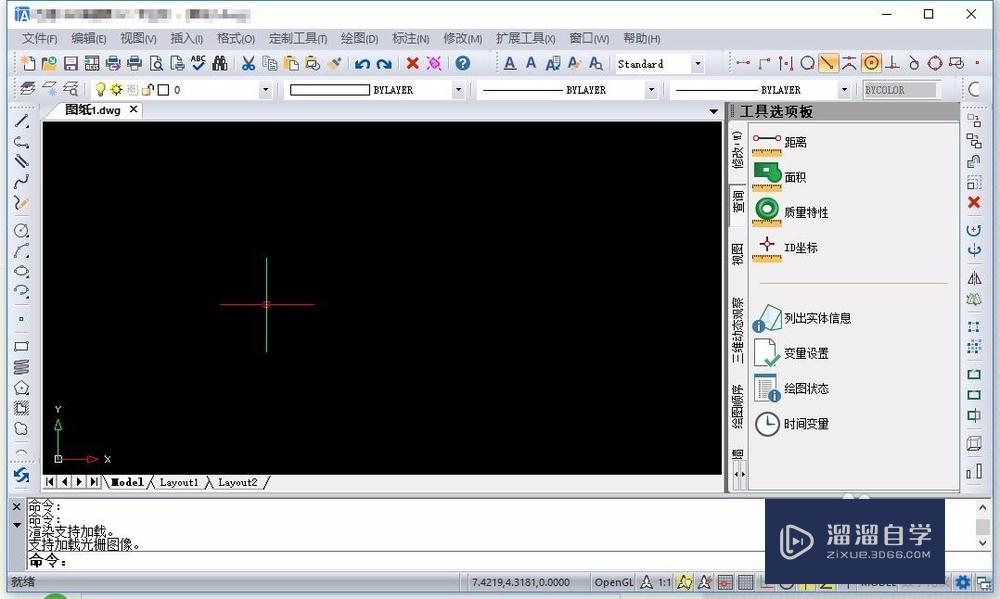Open the 绘图(D) menu
The image size is (1000, 599).
click(359, 38)
